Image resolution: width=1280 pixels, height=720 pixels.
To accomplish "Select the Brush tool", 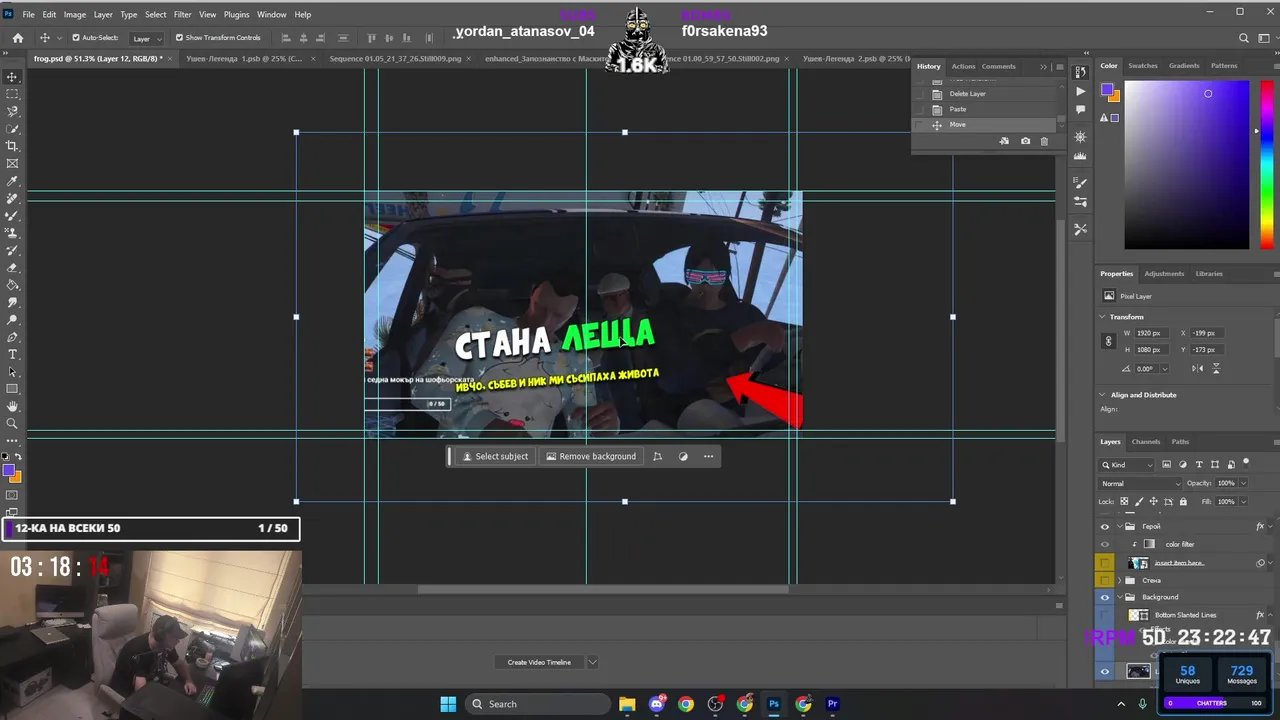I will [x=12, y=216].
